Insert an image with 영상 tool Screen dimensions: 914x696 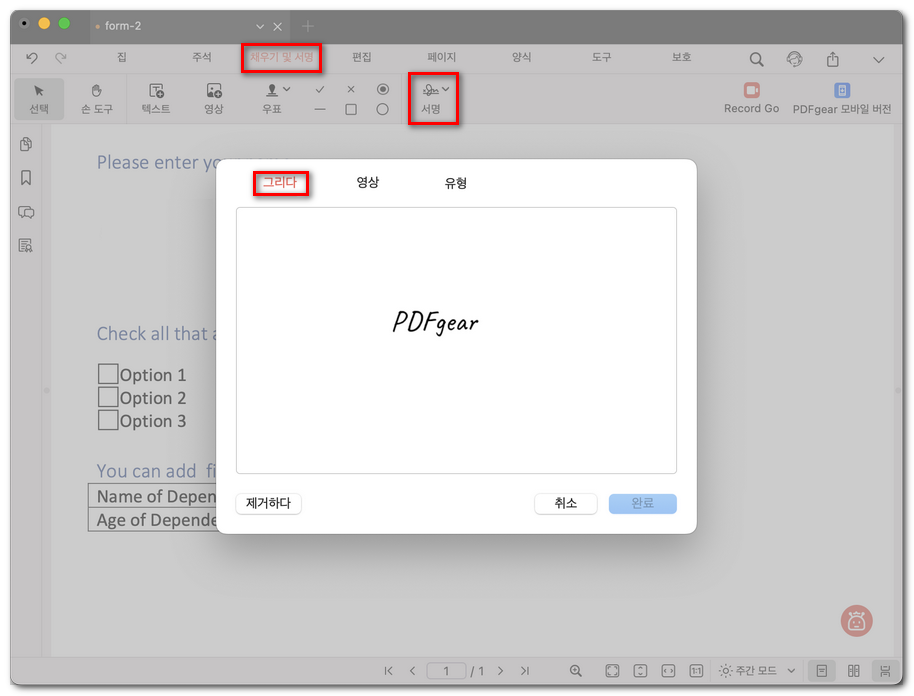pyautogui.click(x=214, y=99)
